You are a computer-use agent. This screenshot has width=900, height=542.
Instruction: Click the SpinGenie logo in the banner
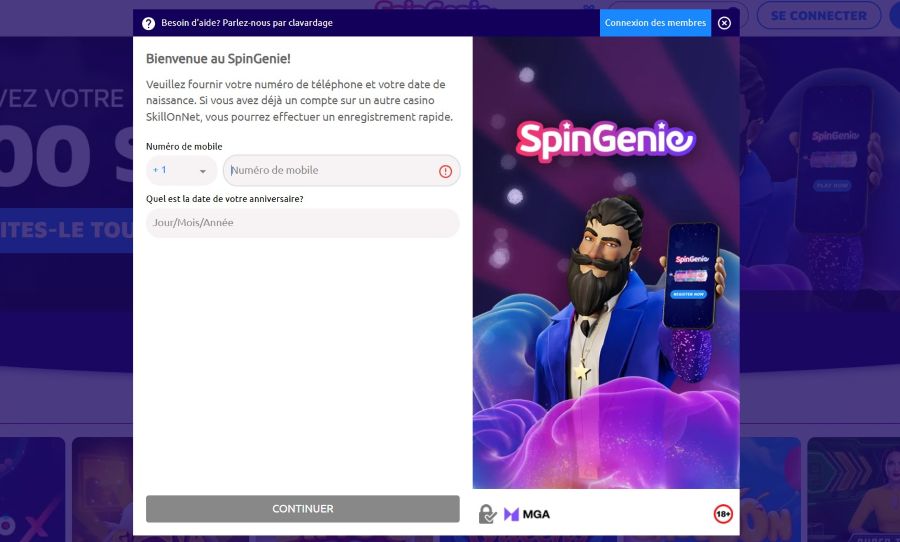click(606, 140)
